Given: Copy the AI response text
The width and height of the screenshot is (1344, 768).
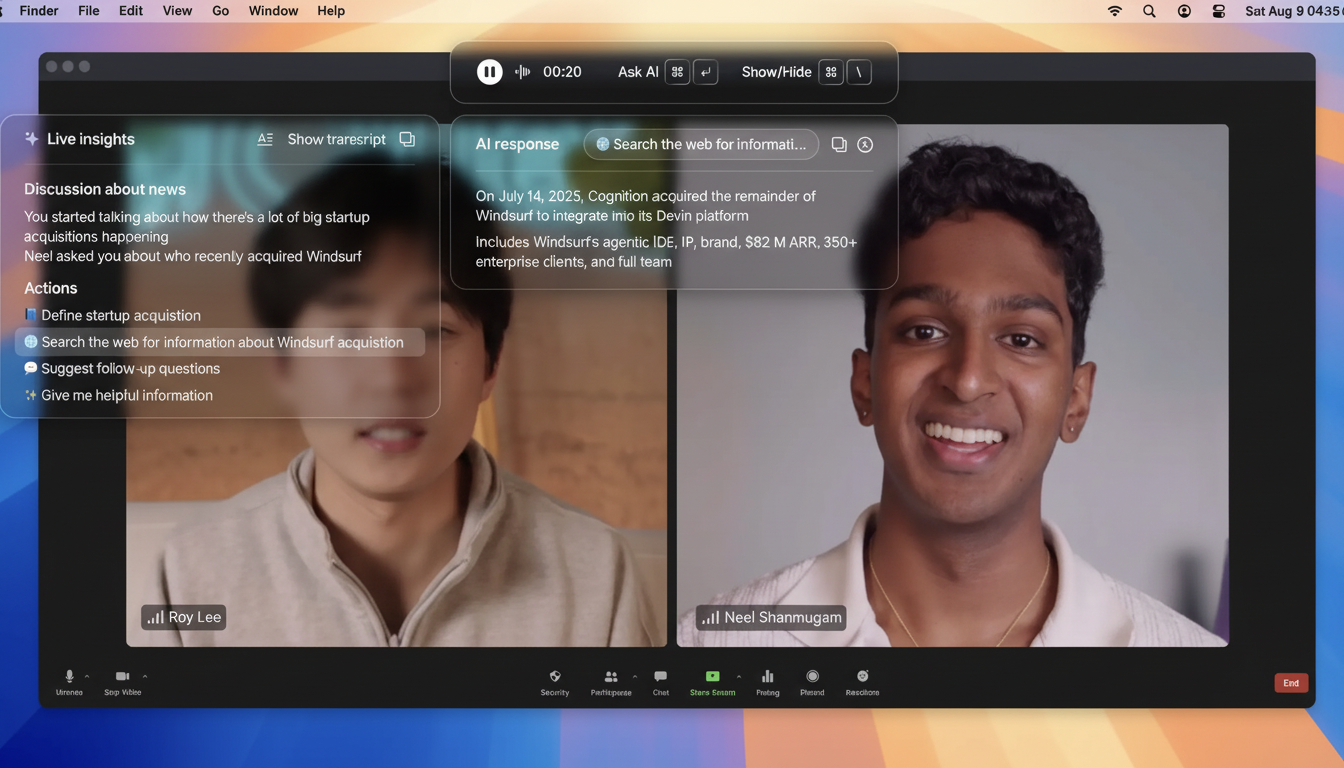Looking at the screenshot, I should click(839, 144).
